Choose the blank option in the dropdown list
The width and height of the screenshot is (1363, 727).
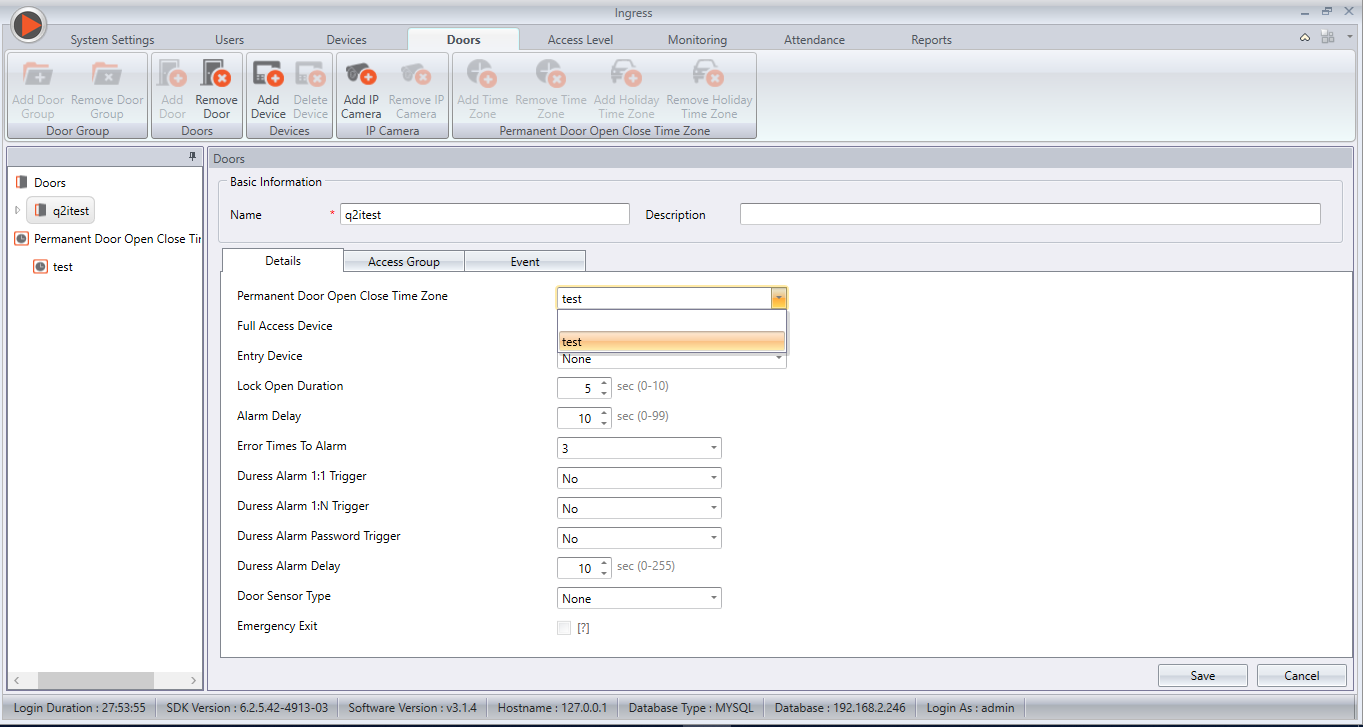tap(672, 321)
